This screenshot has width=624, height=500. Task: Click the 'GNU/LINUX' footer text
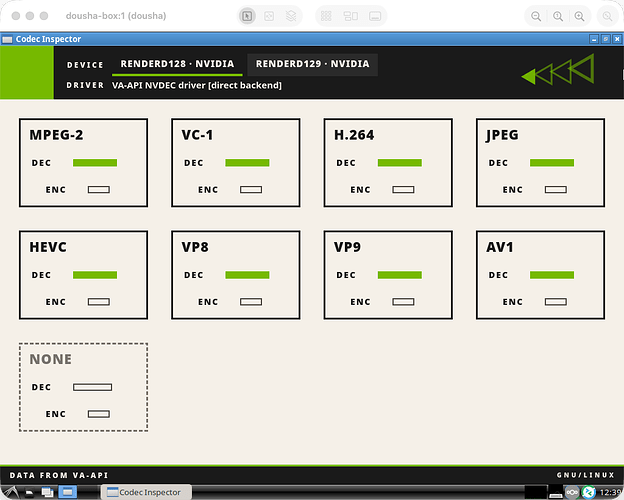coord(585,475)
